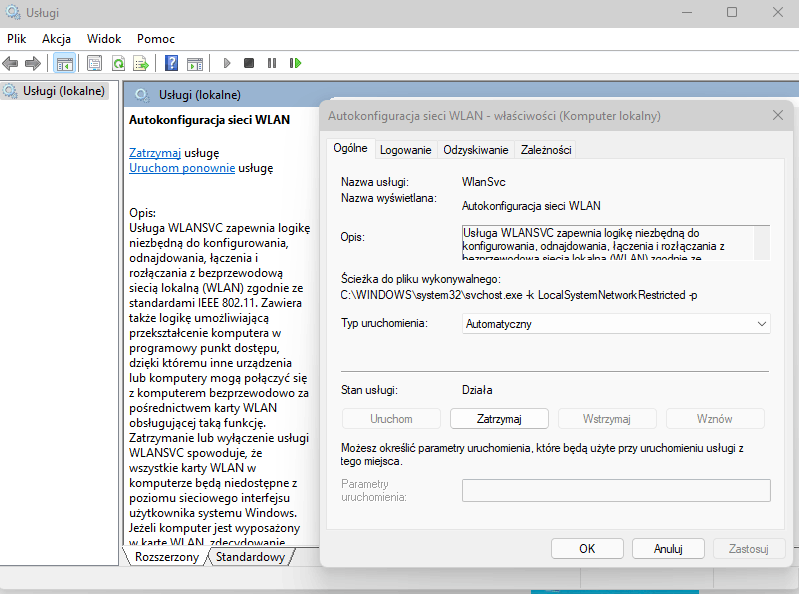Click the displayed name Autokonfiguracja sieci WLAN in dialog
This screenshot has height=594, width=799.
[x=531, y=206]
